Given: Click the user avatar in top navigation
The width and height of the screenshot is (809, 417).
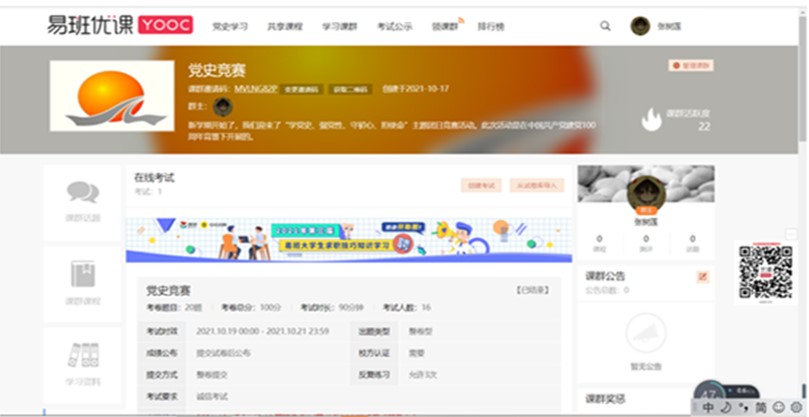Looking at the screenshot, I should [x=640, y=26].
